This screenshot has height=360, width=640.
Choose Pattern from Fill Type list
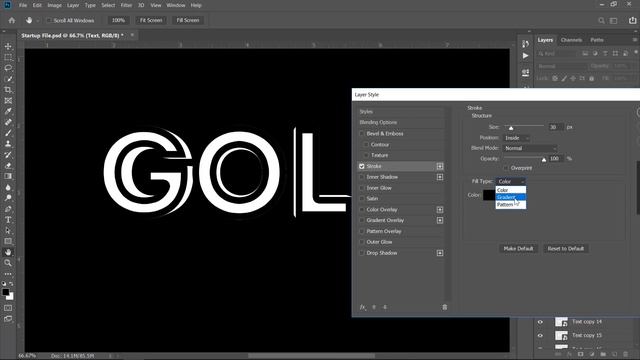pos(511,204)
